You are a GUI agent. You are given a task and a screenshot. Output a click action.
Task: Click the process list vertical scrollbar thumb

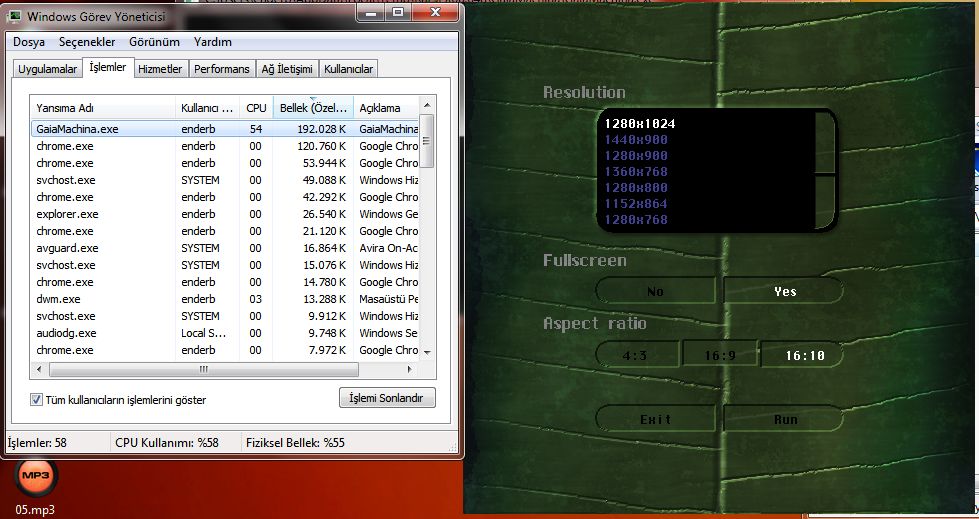(x=427, y=141)
